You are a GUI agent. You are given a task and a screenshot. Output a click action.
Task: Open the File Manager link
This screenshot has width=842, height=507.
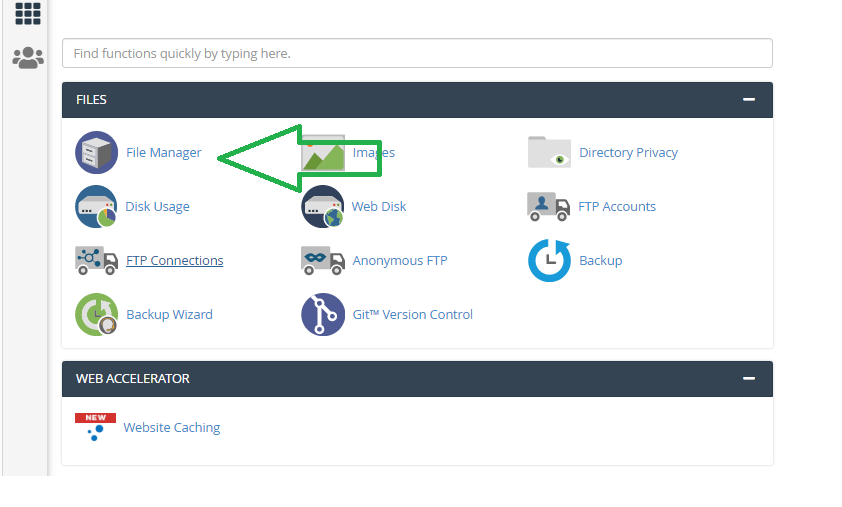tap(164, 153)
